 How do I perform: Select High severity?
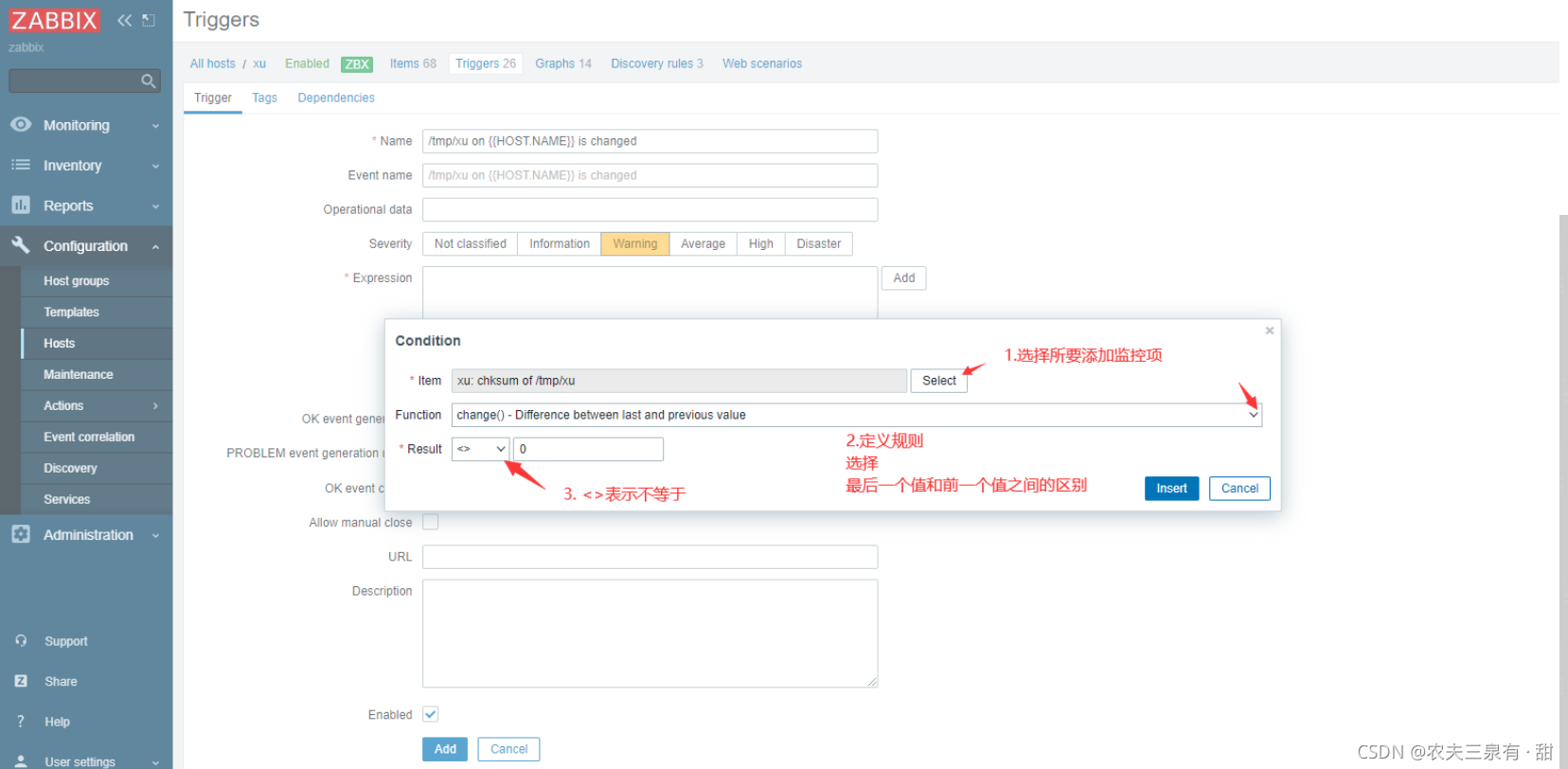(x=760, y=243)
